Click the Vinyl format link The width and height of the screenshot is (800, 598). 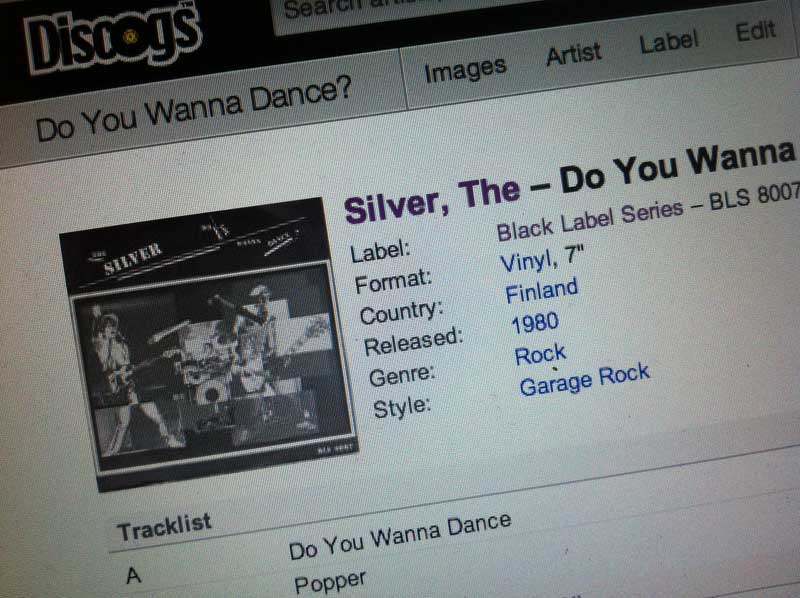(x=529, y=262)
